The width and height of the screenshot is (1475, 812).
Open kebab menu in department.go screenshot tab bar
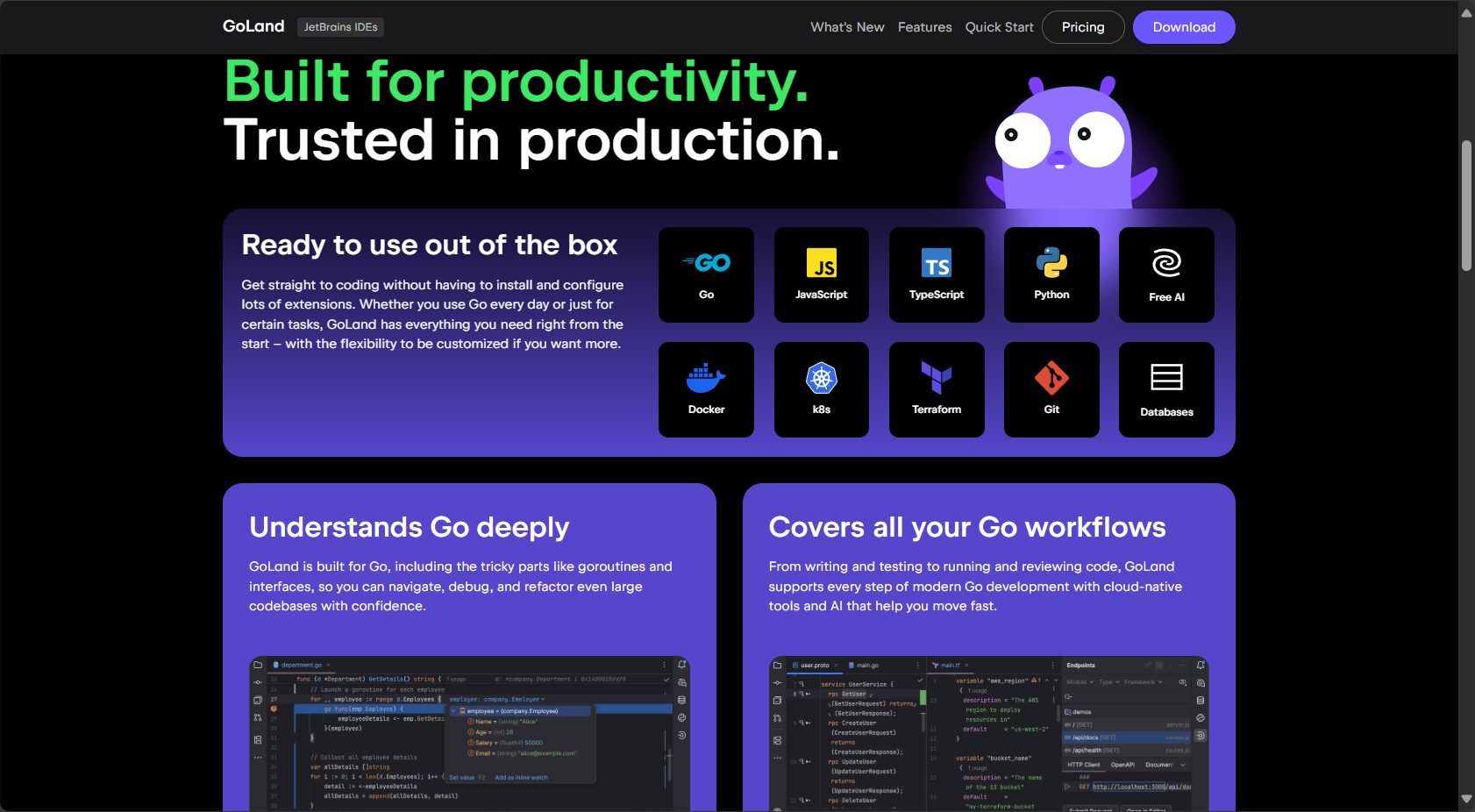click(x=664, y=665)
